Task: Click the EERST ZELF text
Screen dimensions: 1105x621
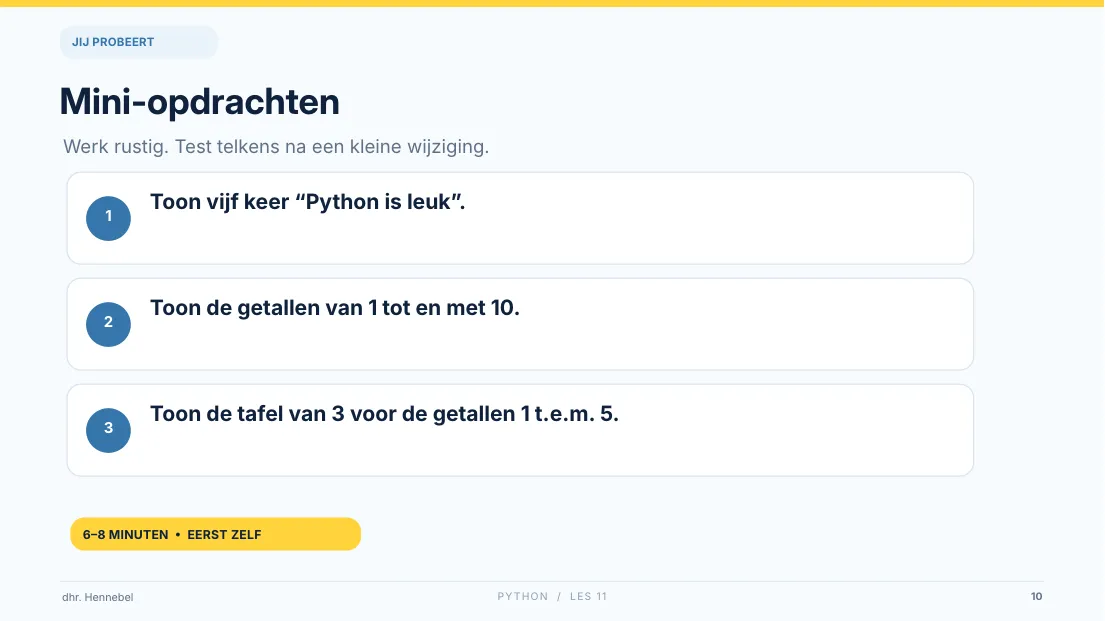Action: [x=224, y=535]
